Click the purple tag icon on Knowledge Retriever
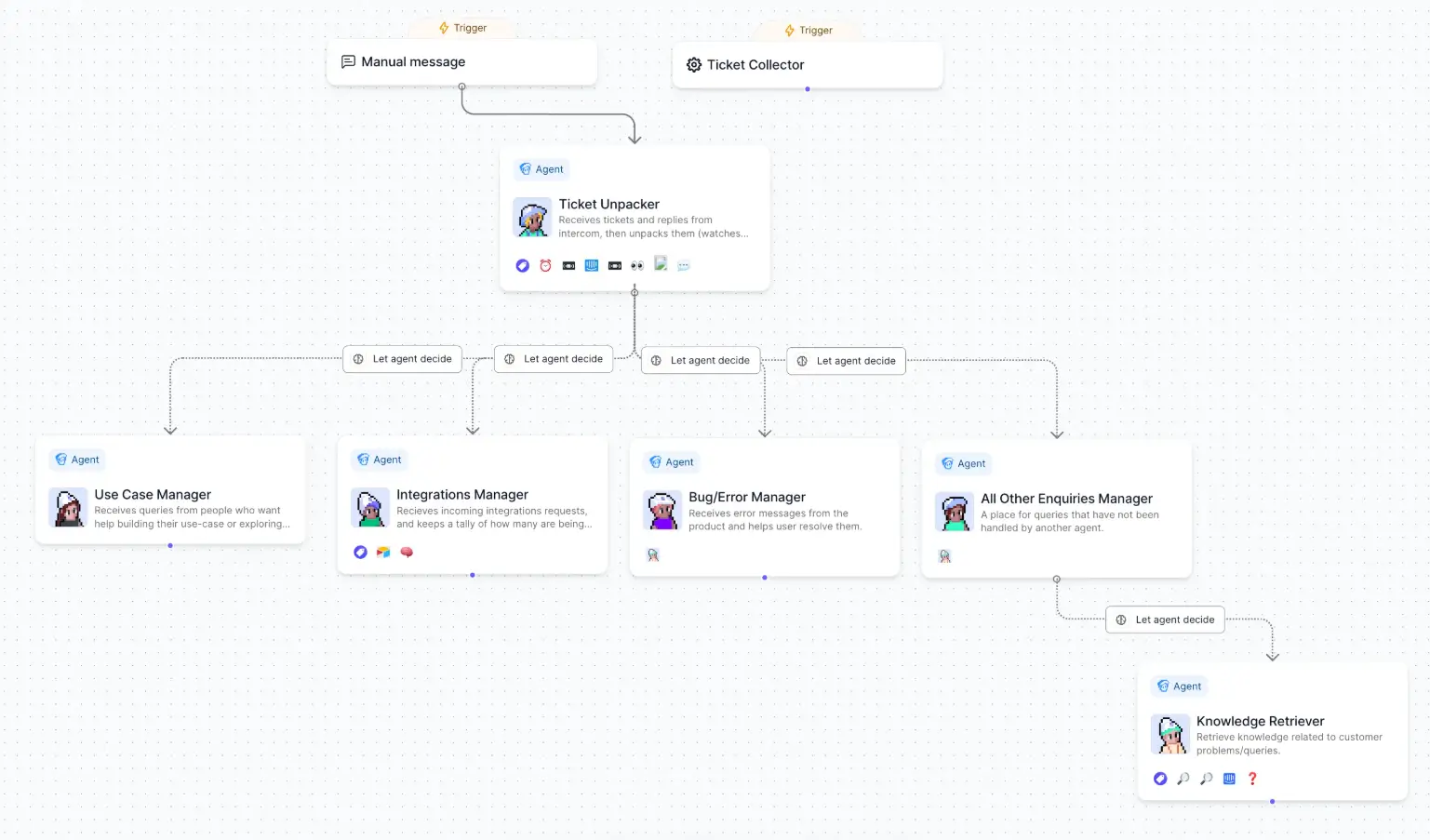The width and height of the screenshot is (1430, 840). click(x=1160, y=779)
